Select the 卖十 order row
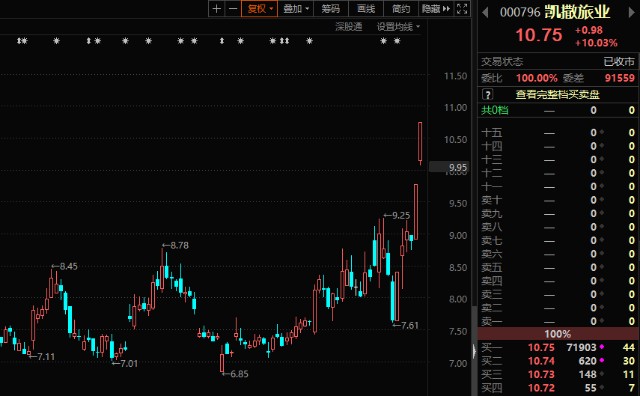Image resolution: width=640 pixels, height=396 pixels. [558, 200]
